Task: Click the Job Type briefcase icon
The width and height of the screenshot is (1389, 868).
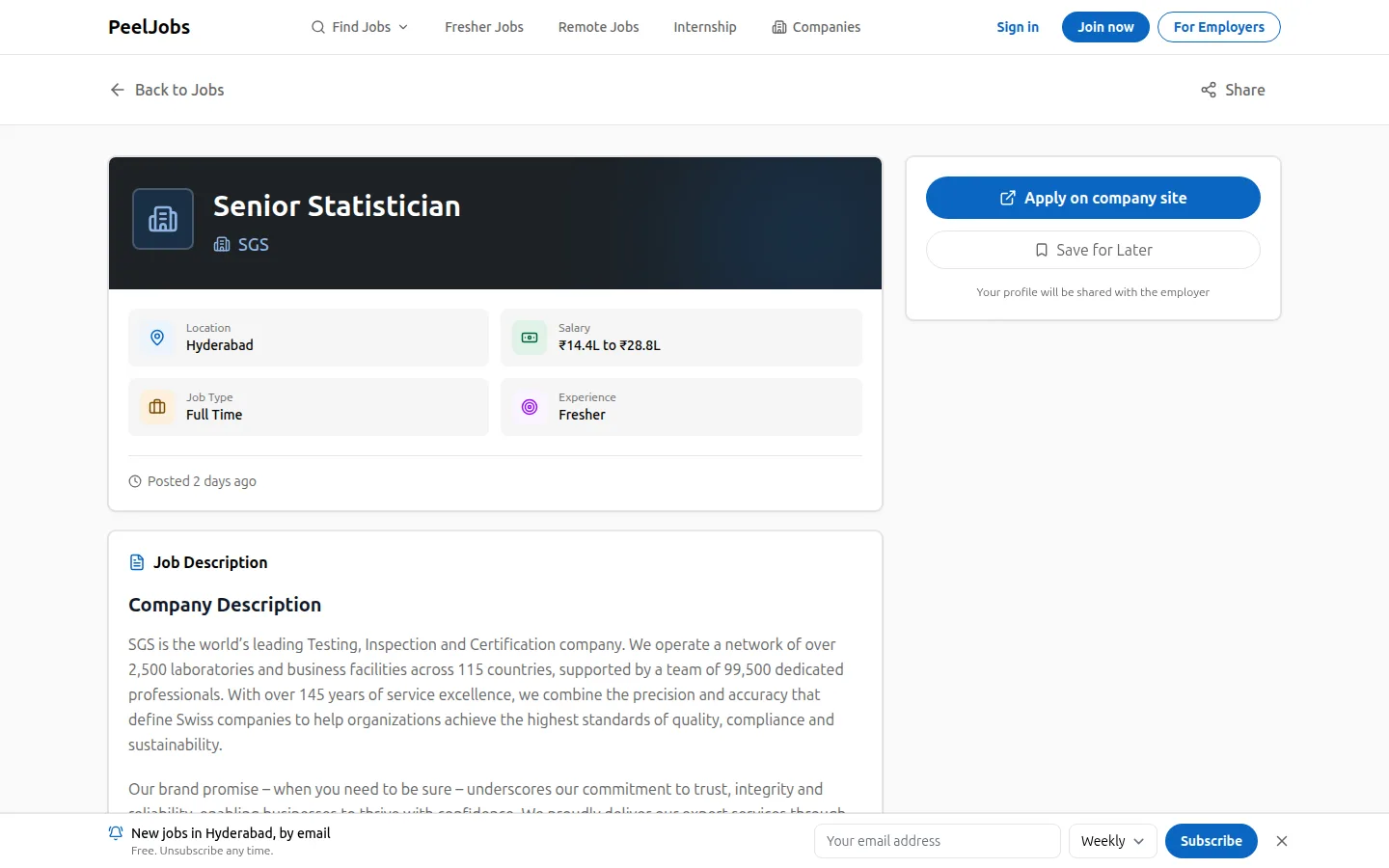Action: point(157,407)
